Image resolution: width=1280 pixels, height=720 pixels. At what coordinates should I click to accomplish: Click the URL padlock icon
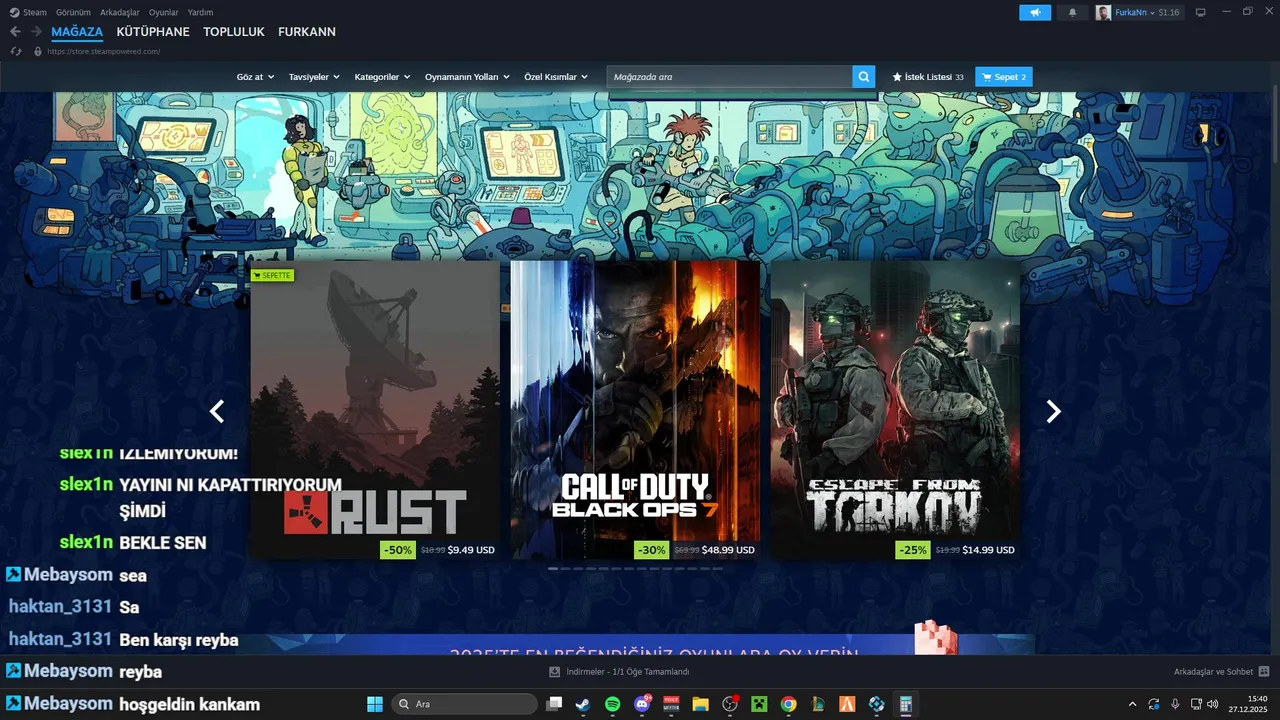(x=38, y=51)
